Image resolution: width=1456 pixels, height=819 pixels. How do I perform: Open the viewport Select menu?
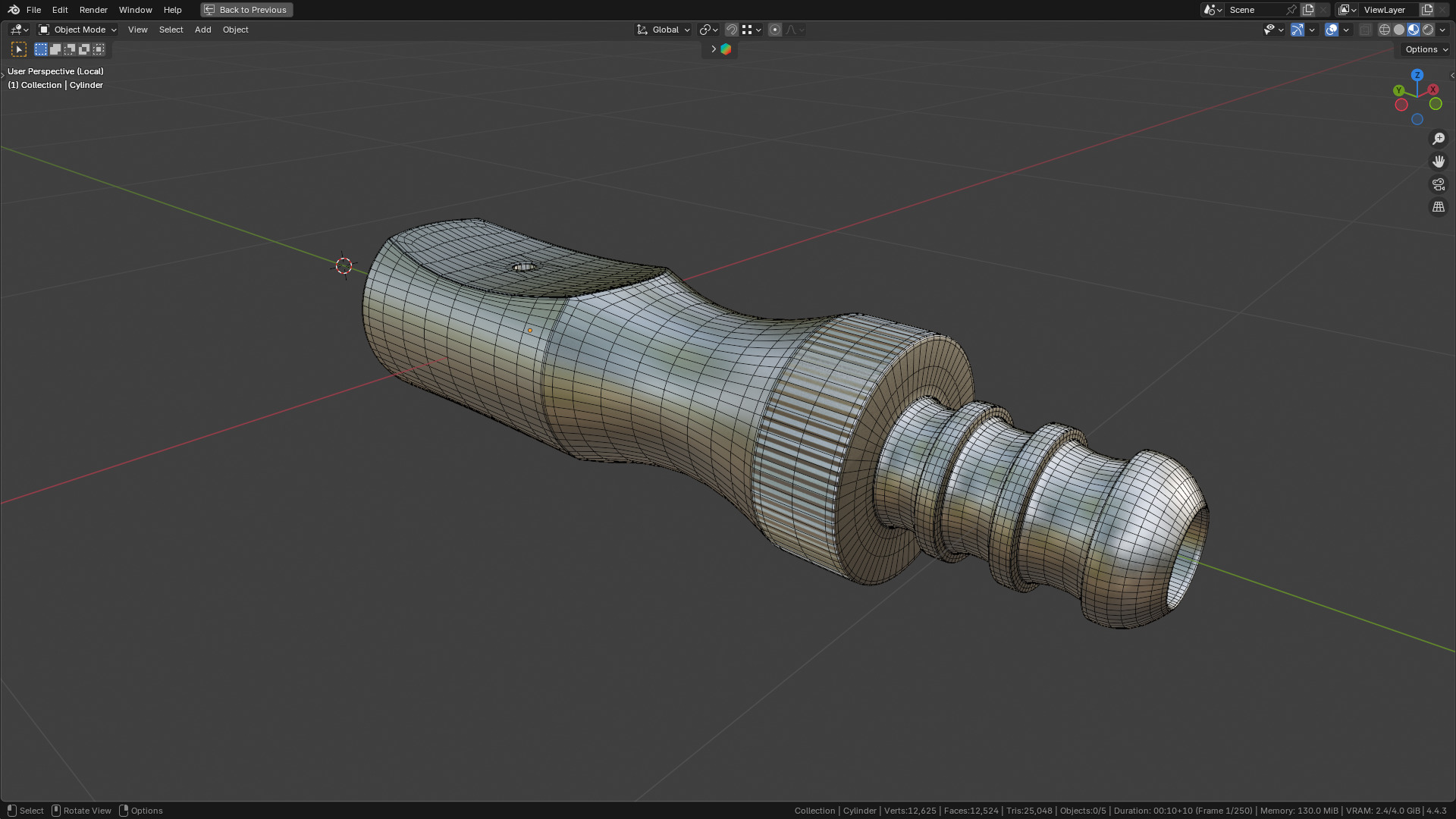171,30
